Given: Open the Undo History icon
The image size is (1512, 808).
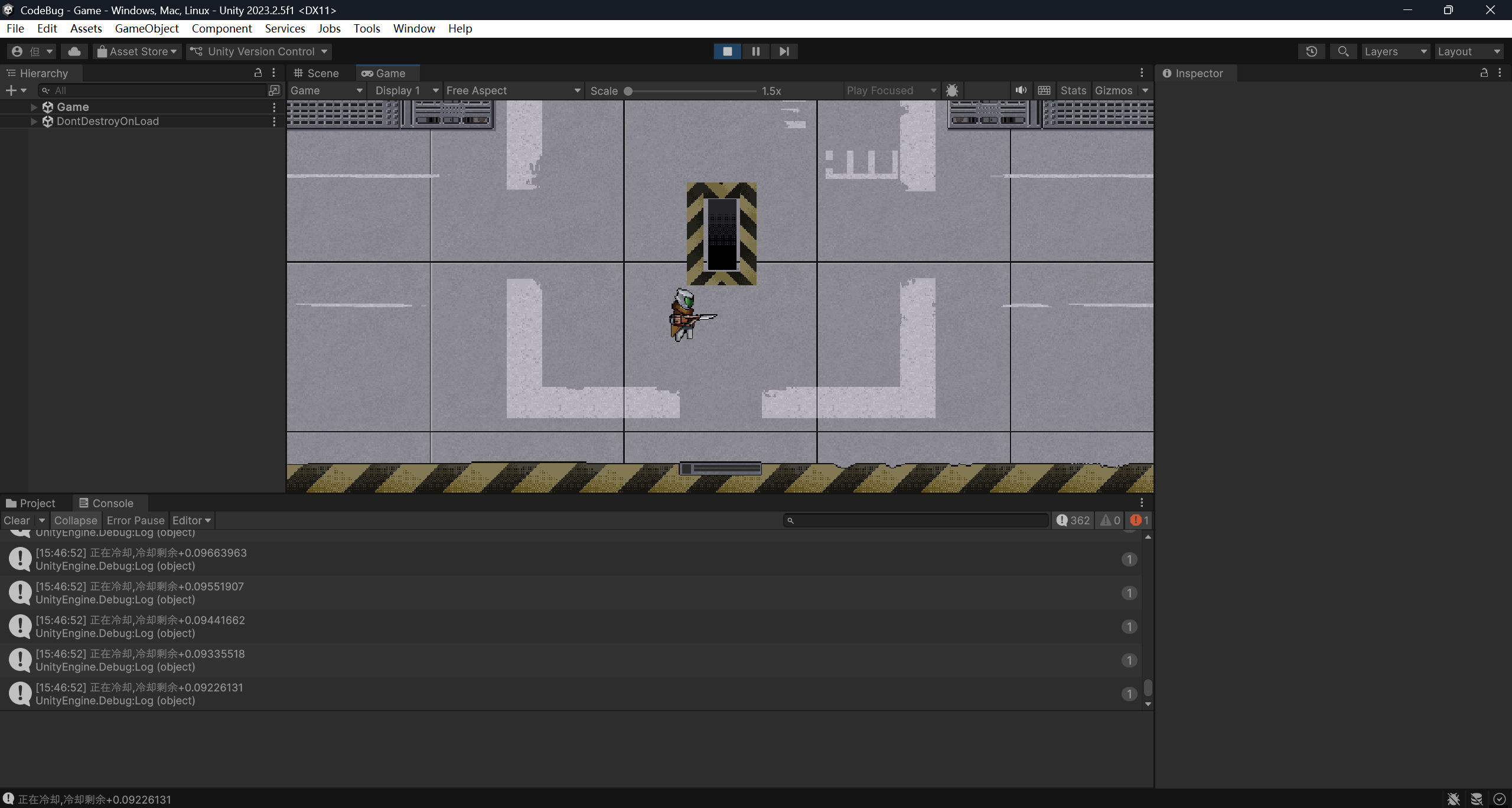Looking at the screenshot, I should click(1311, 51).
